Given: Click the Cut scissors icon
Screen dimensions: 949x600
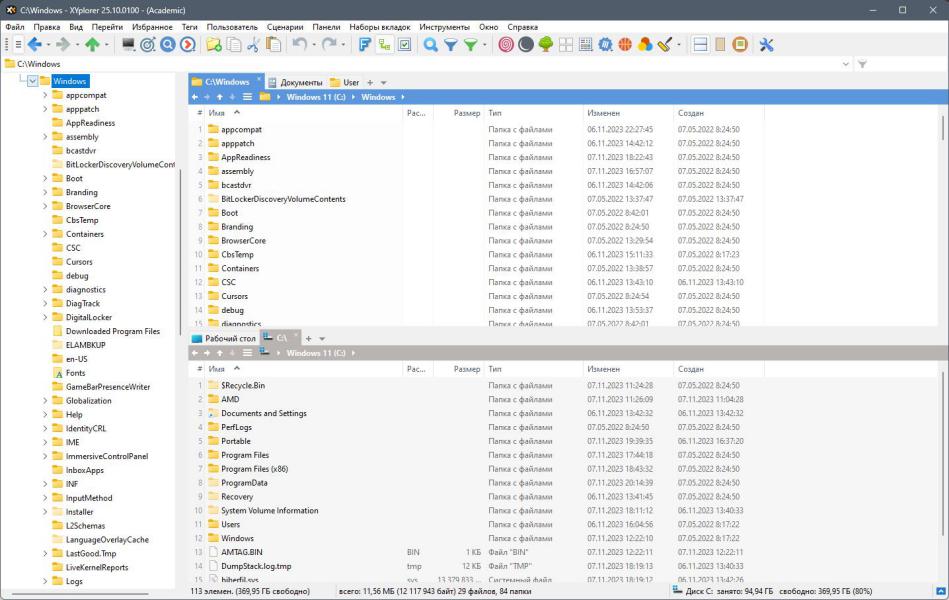Looking at the screenshot, I should click(x=254, y=44).
